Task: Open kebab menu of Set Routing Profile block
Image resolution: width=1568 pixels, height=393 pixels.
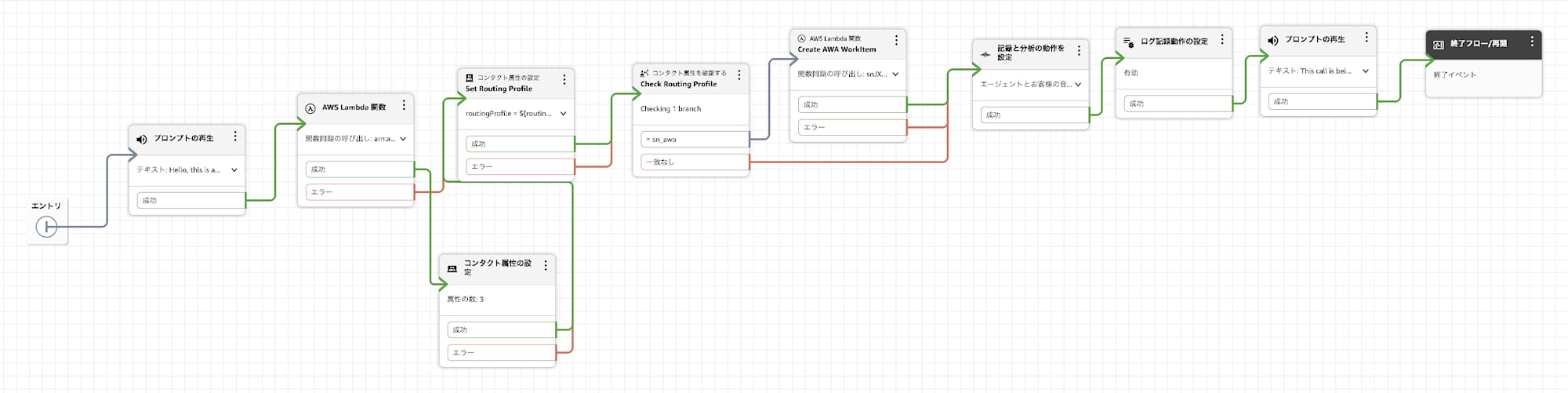Action: pos(564,80)
